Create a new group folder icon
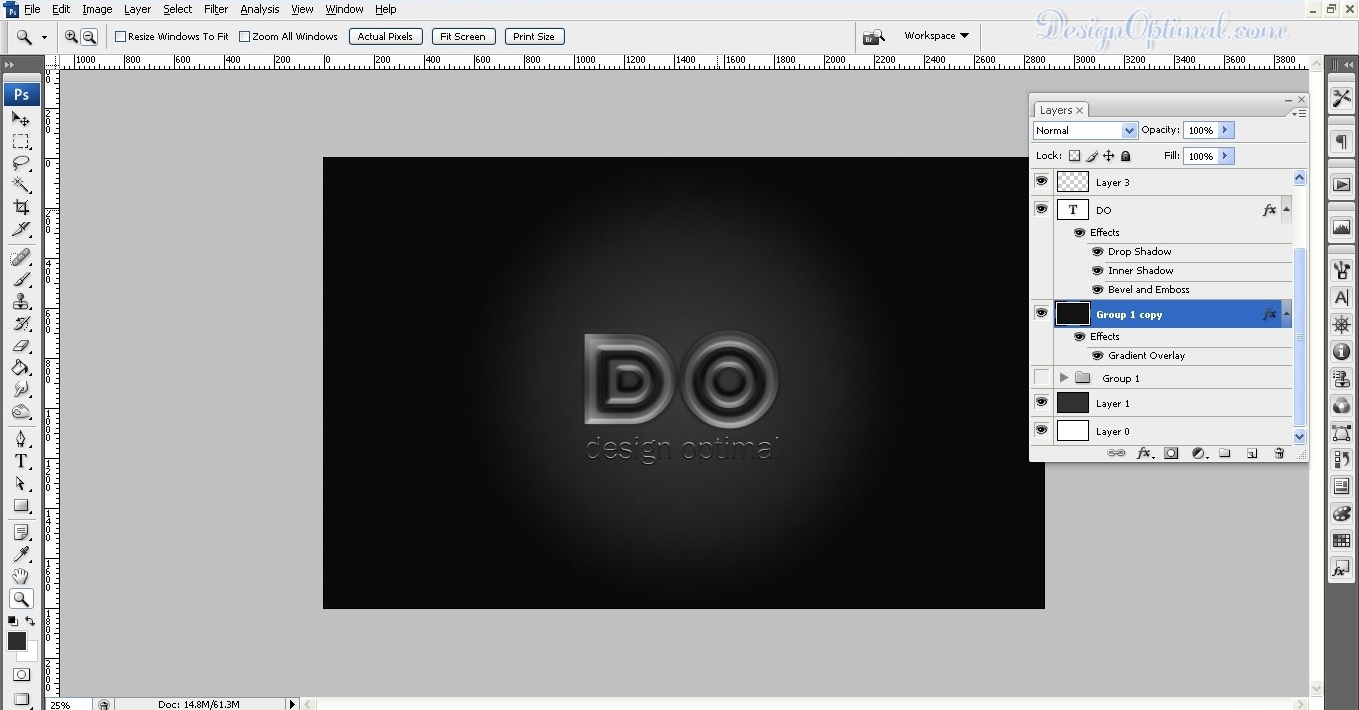This screenshot has width=1359, height=710. click(1225, 453)
